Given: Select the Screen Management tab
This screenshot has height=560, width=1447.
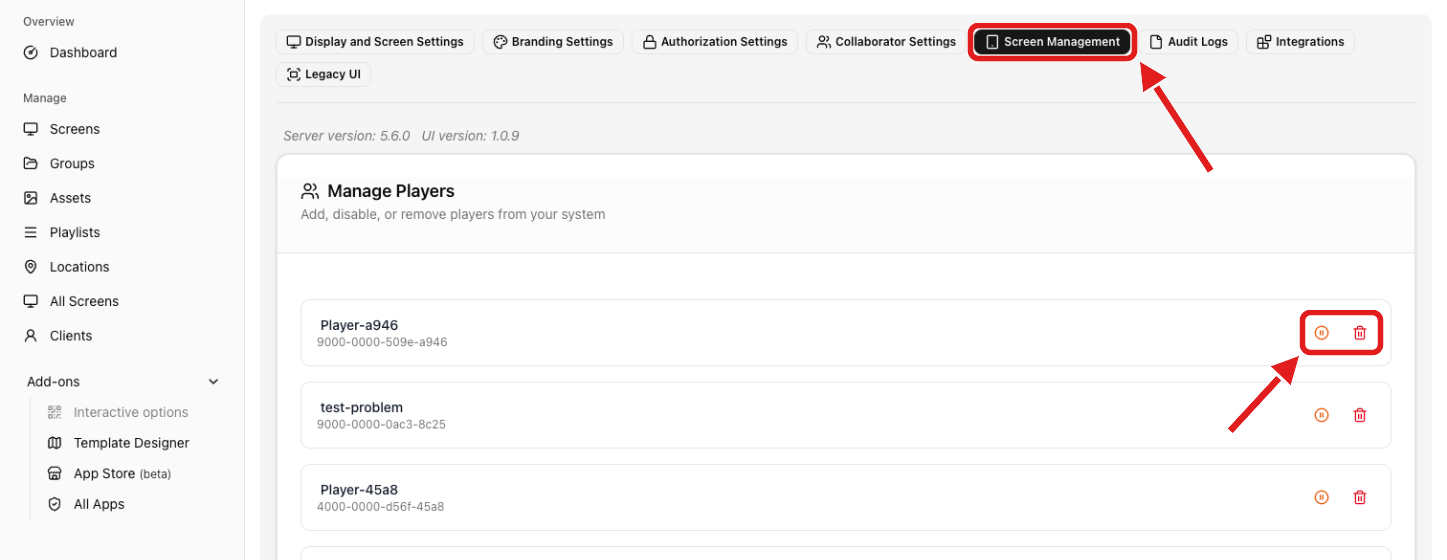Looking at the screenshot, I should (1053, 42).
